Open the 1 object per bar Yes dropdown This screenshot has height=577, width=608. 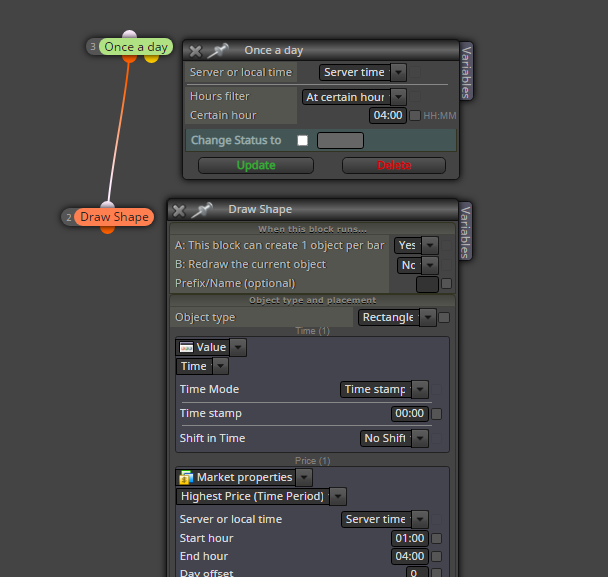pyautogui.click(x=416, y=245)
